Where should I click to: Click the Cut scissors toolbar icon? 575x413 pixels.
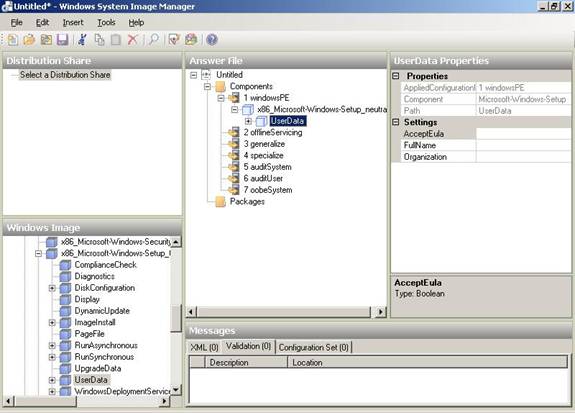coord(83,40)
